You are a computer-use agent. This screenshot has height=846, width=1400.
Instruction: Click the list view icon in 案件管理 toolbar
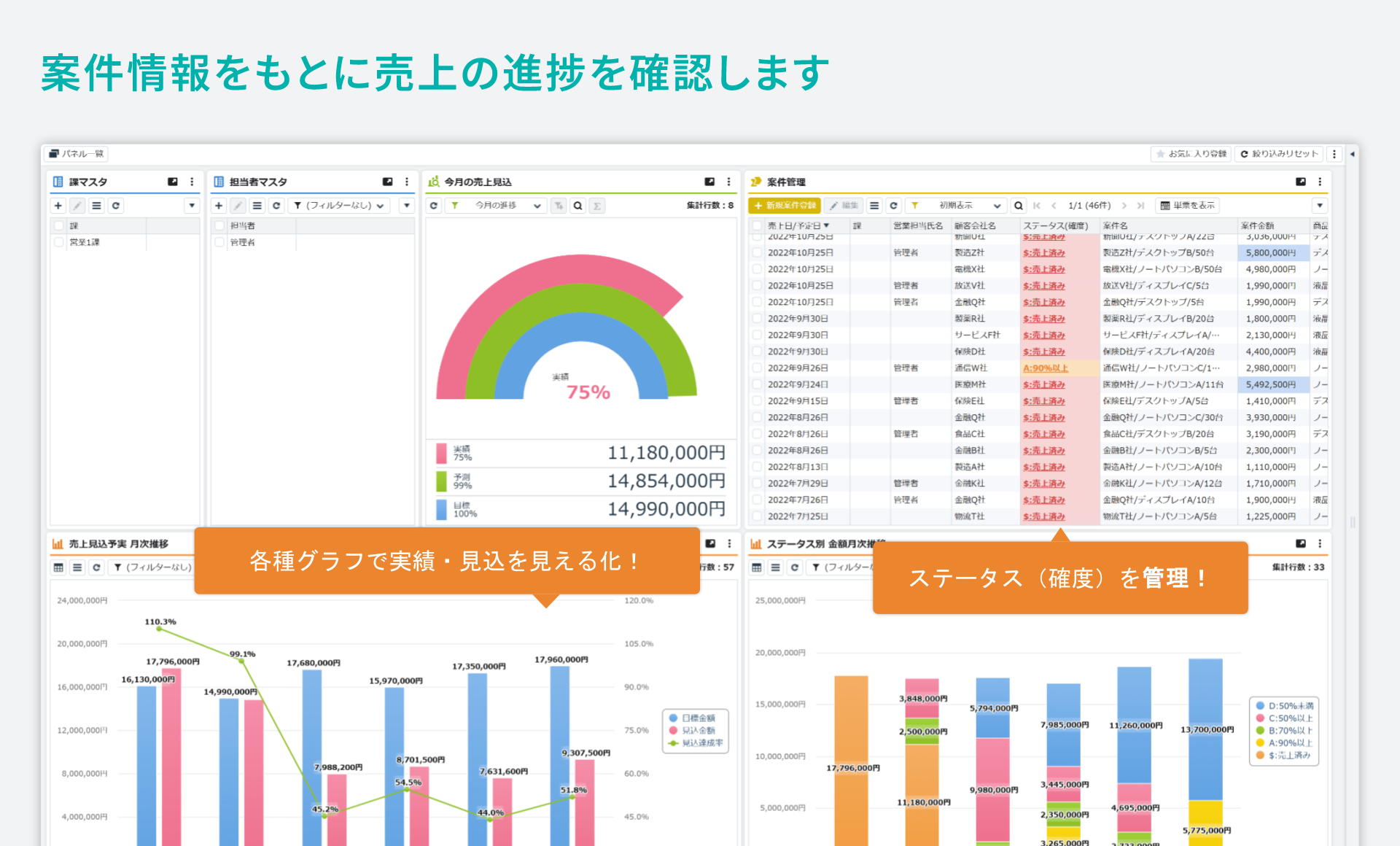[x=874, y=205]
